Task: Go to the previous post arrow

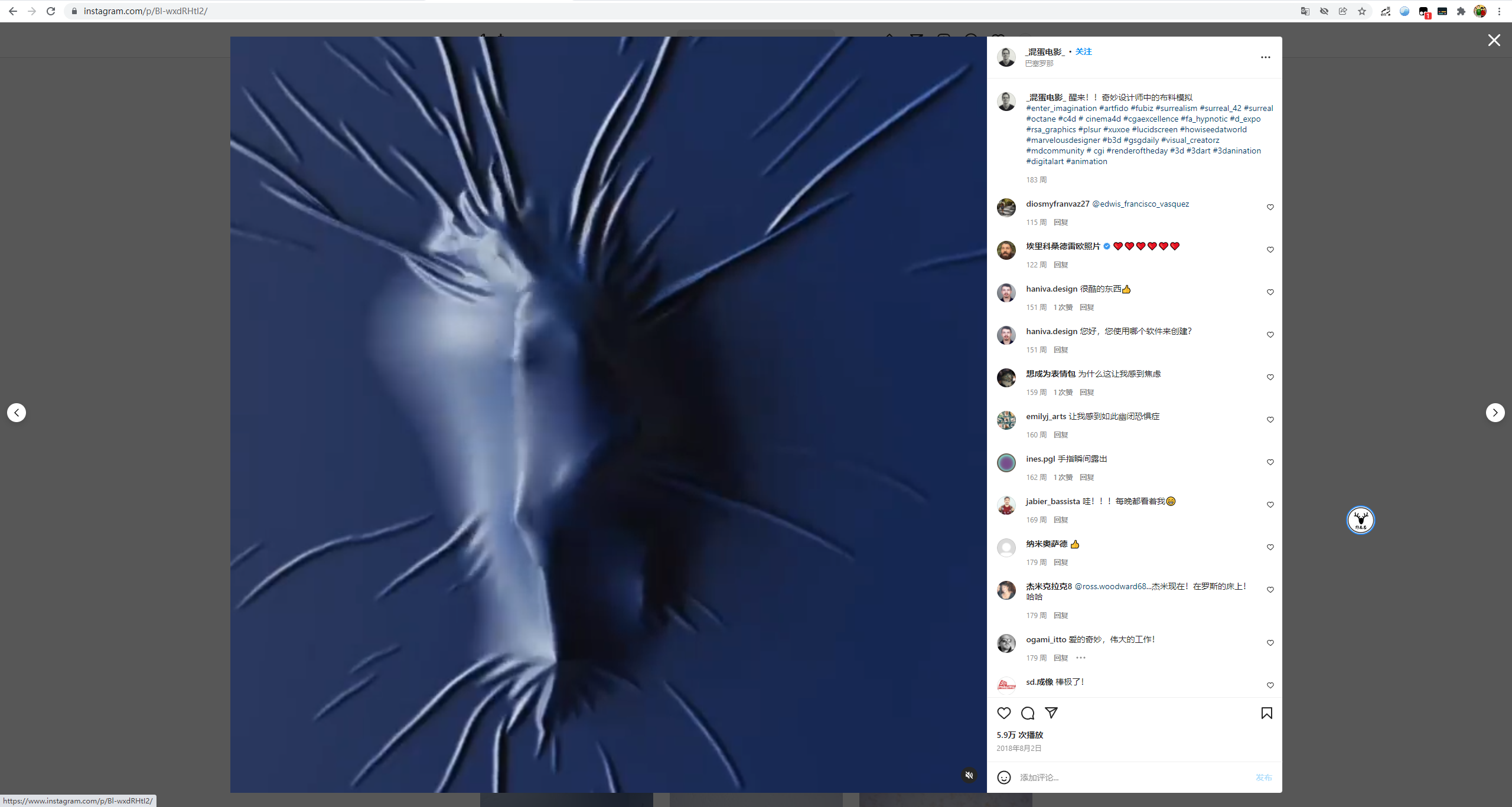Action: point(17,413)
